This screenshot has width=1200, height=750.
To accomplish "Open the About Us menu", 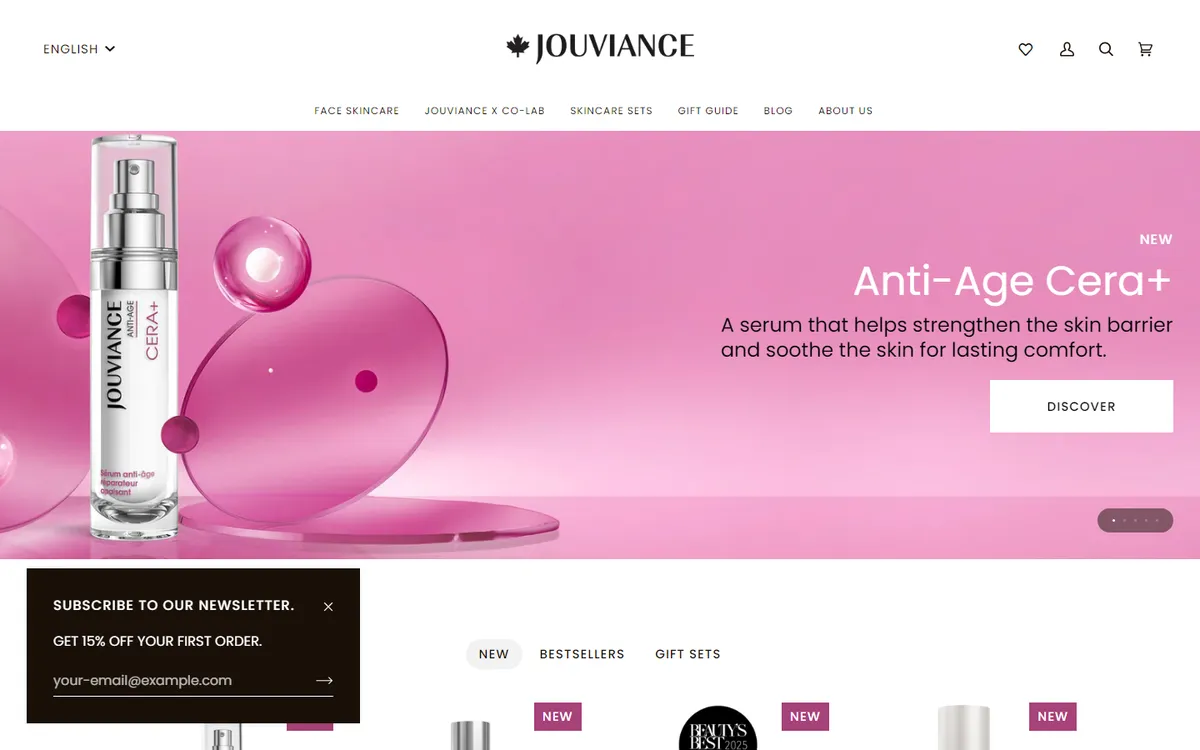I will [845, 111].
